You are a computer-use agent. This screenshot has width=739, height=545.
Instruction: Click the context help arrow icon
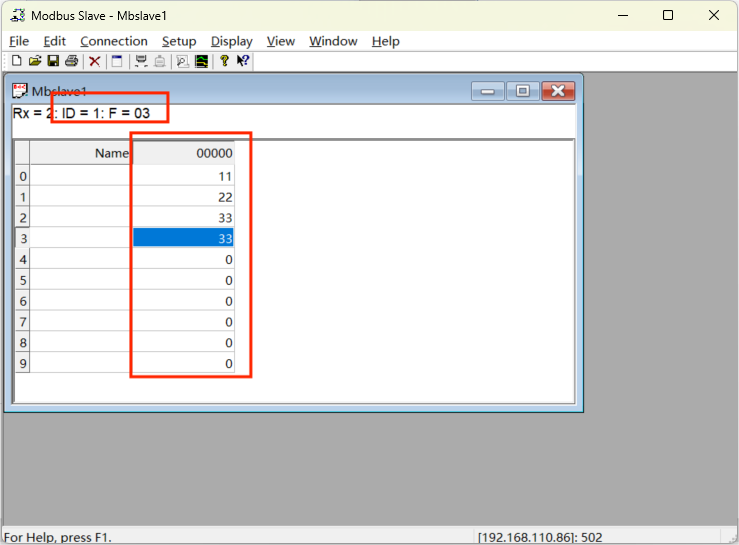point(243,61)
